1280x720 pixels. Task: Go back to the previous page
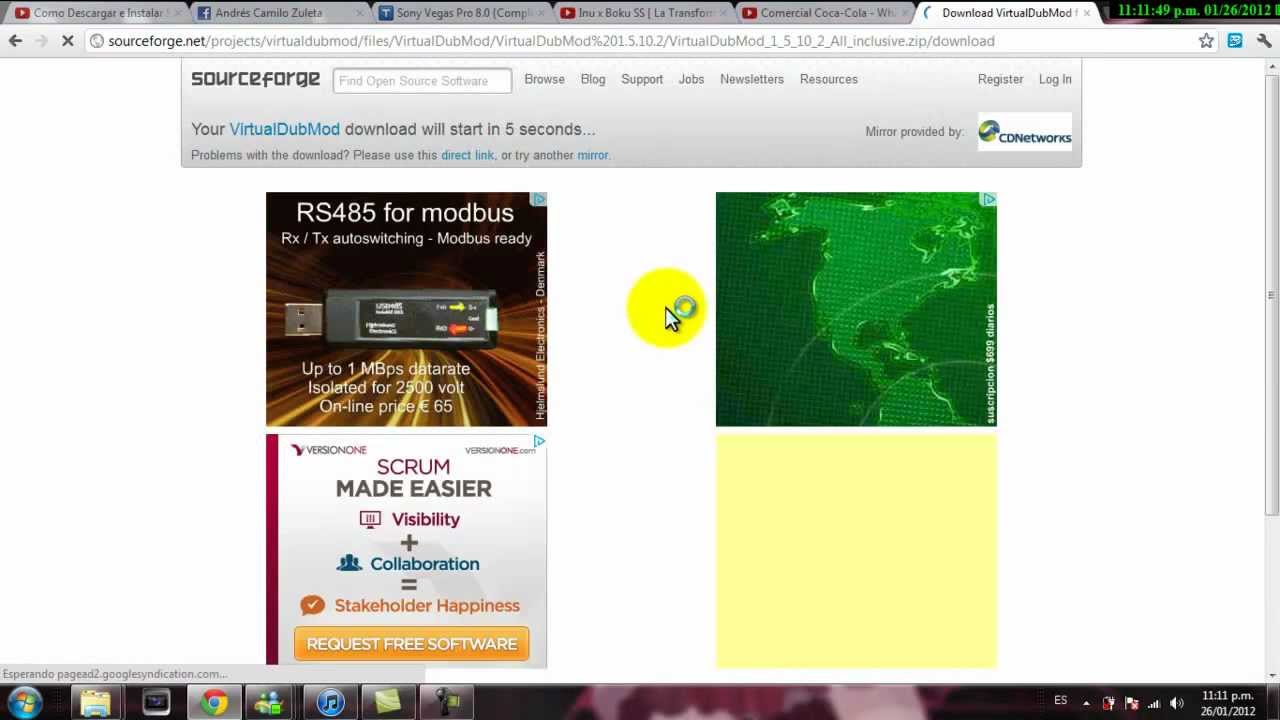tap(15, 41)
